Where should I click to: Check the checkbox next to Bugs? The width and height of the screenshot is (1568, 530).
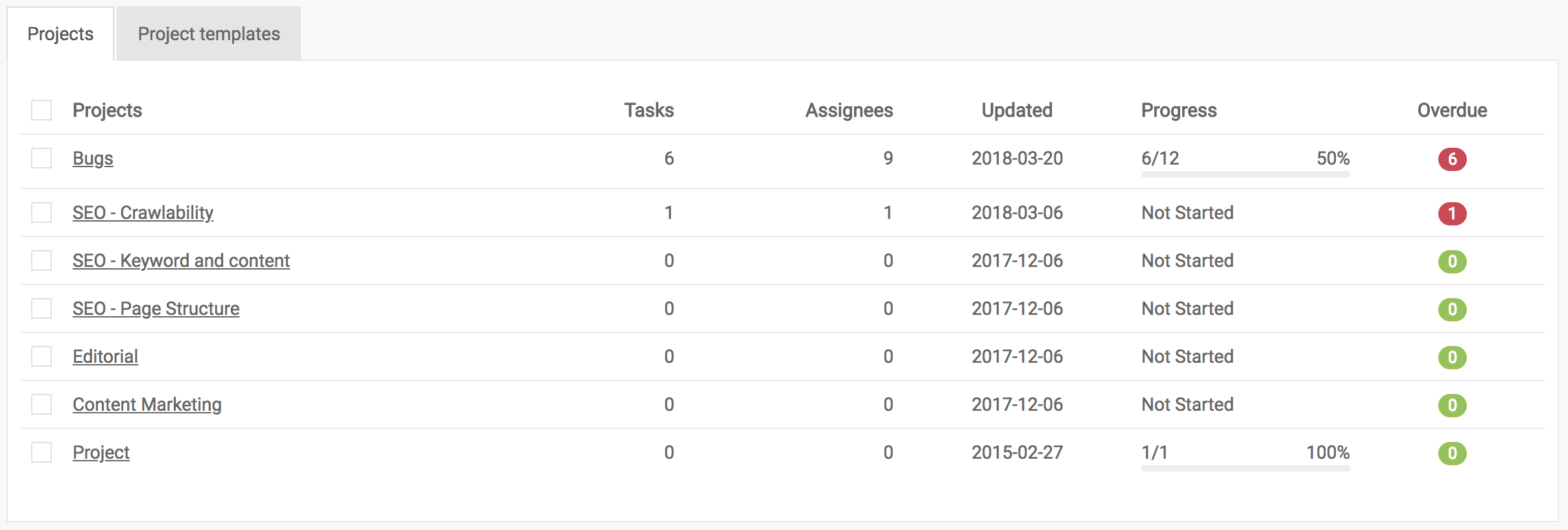[42, 159]
